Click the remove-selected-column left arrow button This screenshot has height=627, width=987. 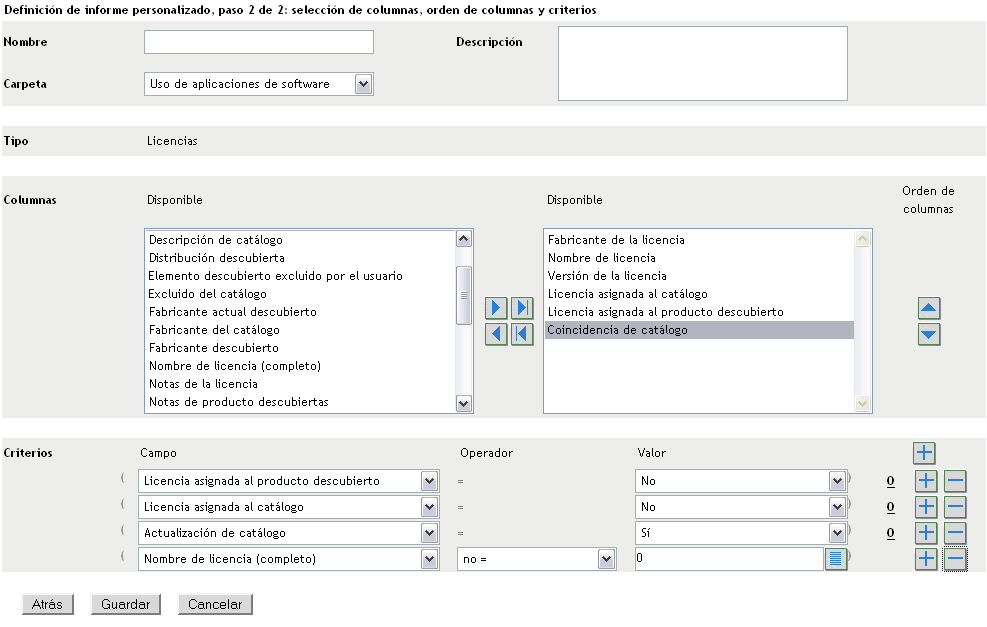tap(496, 334)
